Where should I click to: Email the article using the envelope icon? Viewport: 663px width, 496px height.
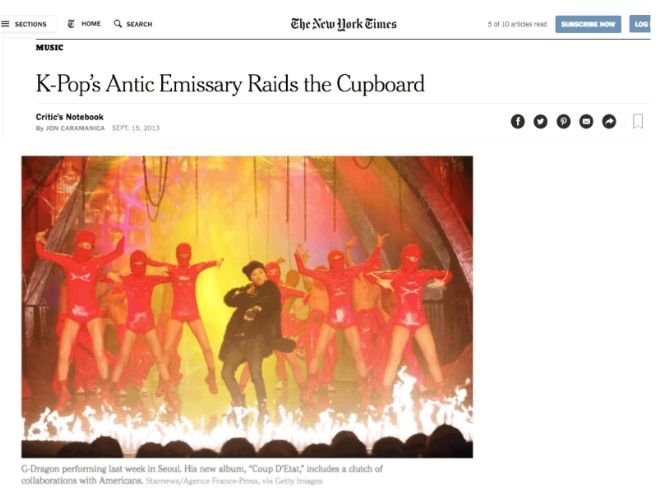(586, 121)
